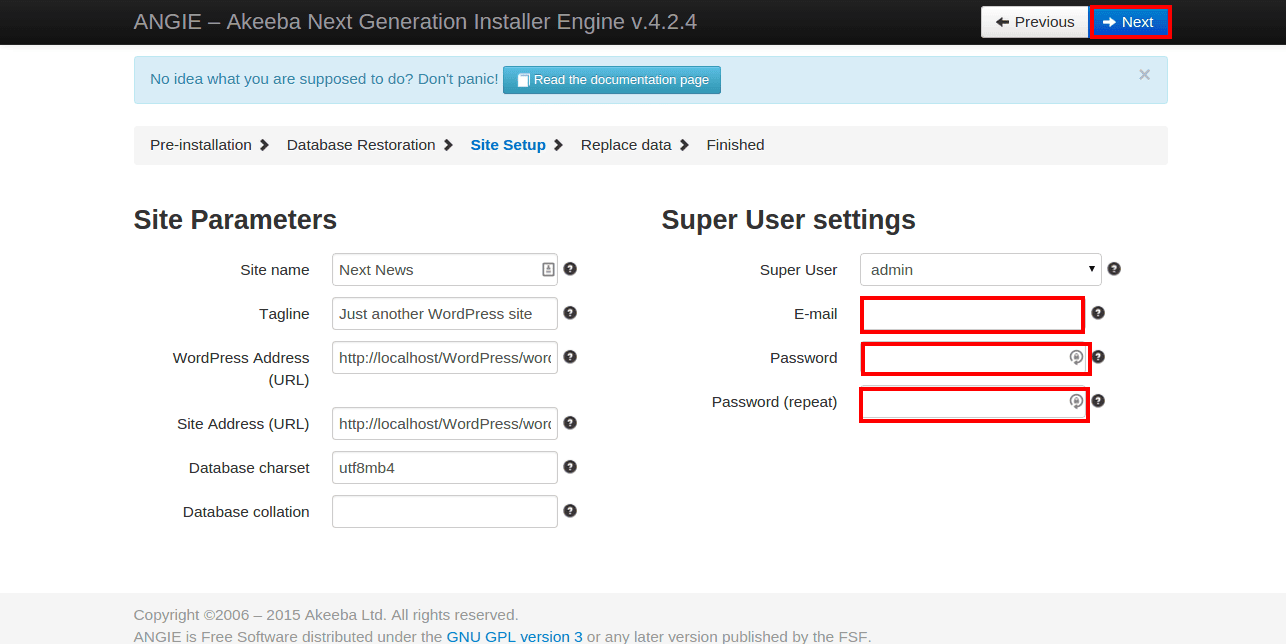This screenshot has width=1286, height=644.
Task: Click help icon beside E-mail field
Action: tap(1098, 313)
